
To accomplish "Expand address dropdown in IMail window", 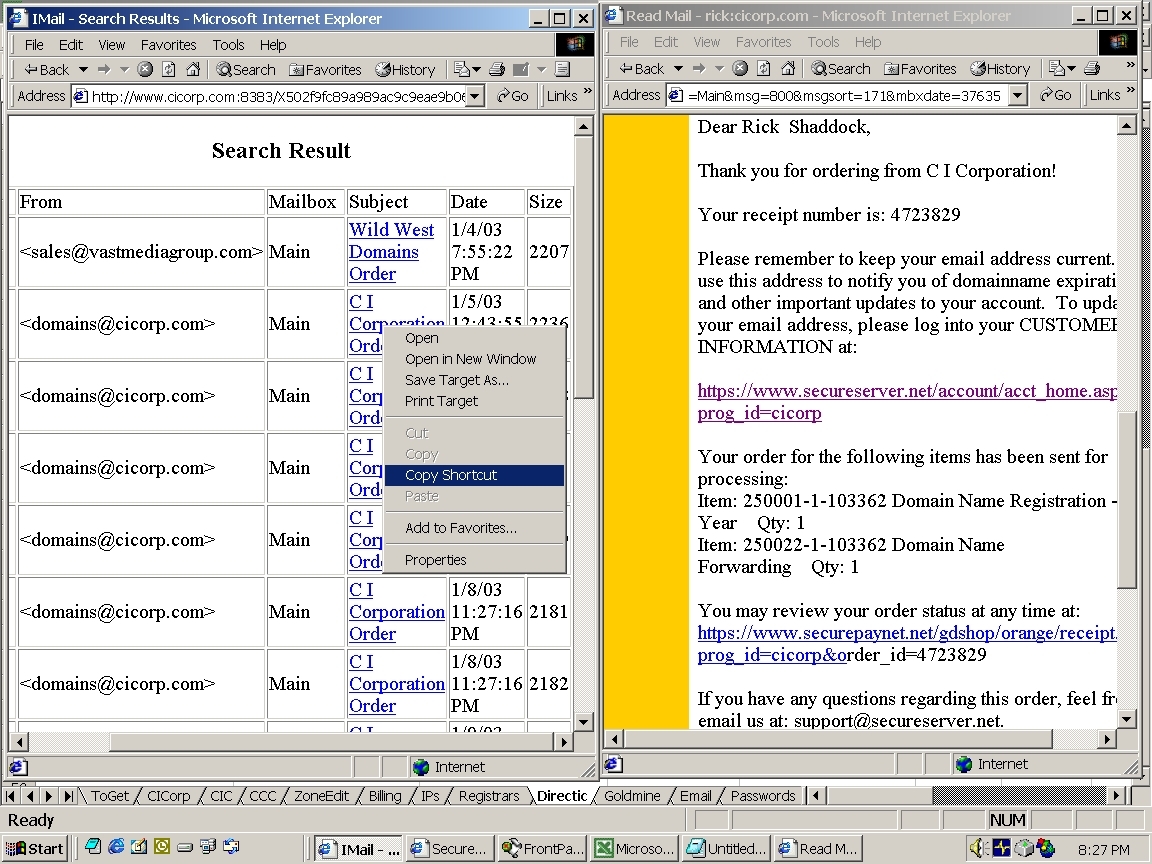I will [x=476, y=96].
